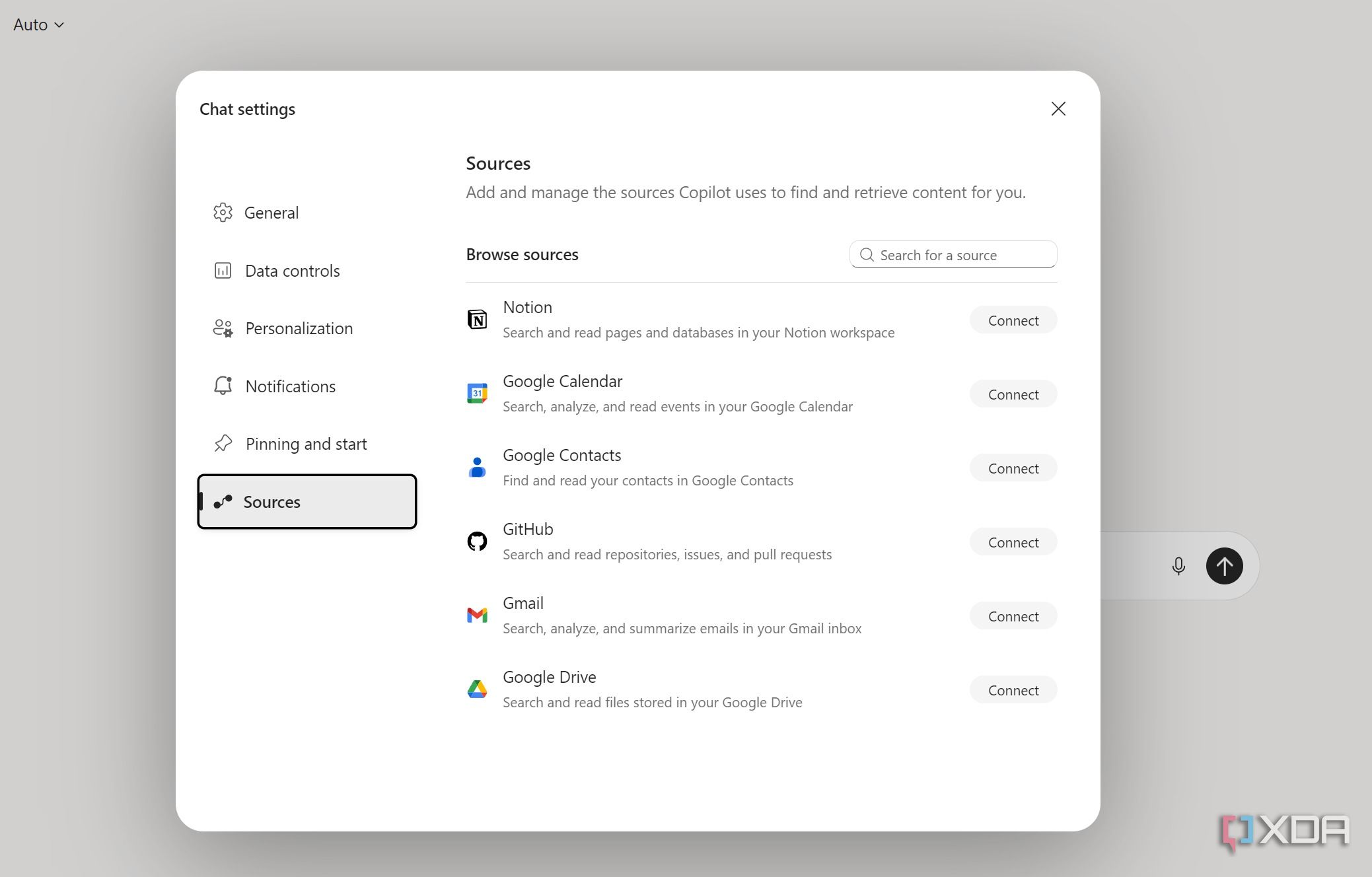The height and width of the screenshot is (877, 1372).
Task: Click the send arrow button
Action: [1225, 566]
